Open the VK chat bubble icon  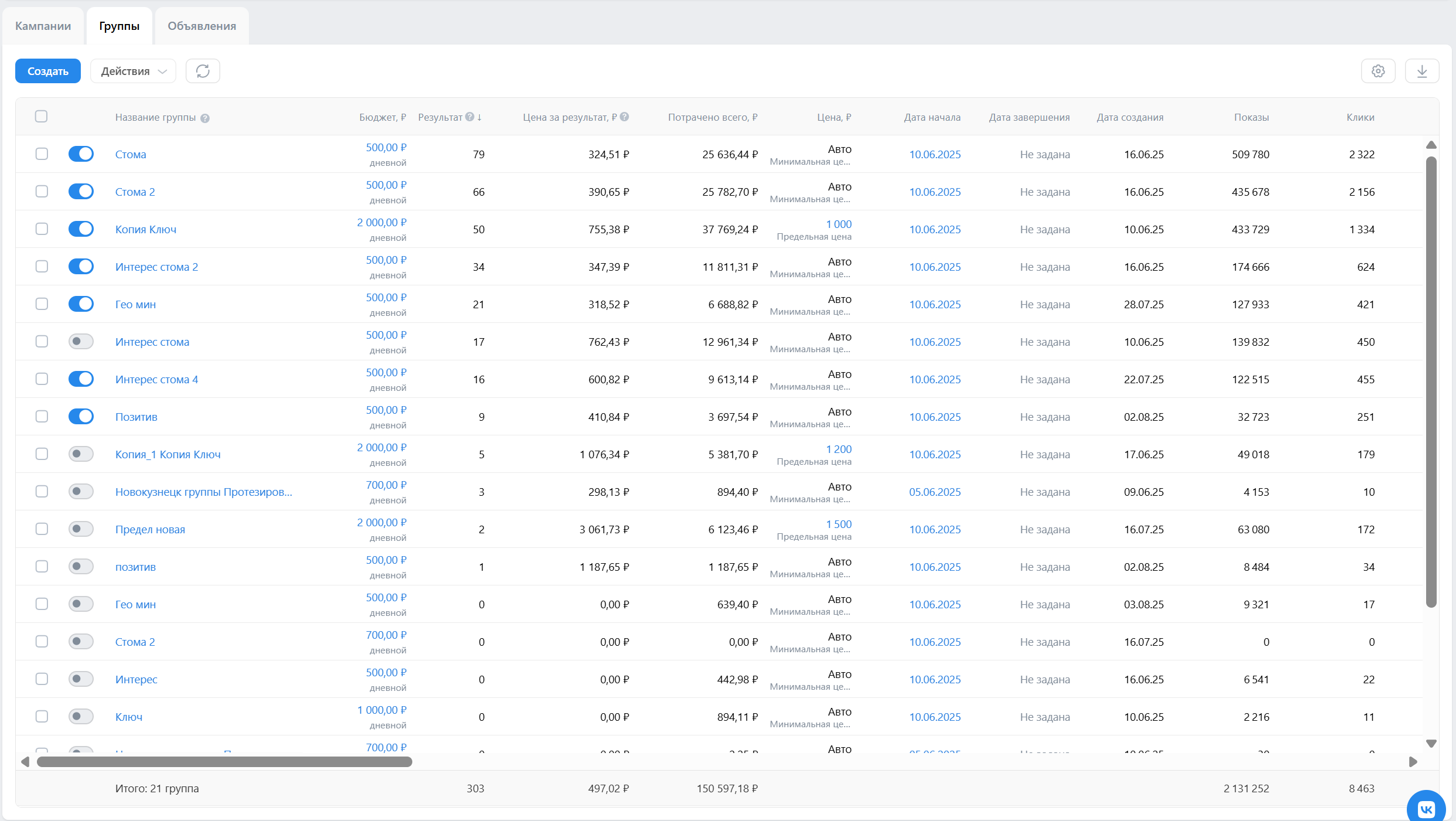[x=1426, y=809]
